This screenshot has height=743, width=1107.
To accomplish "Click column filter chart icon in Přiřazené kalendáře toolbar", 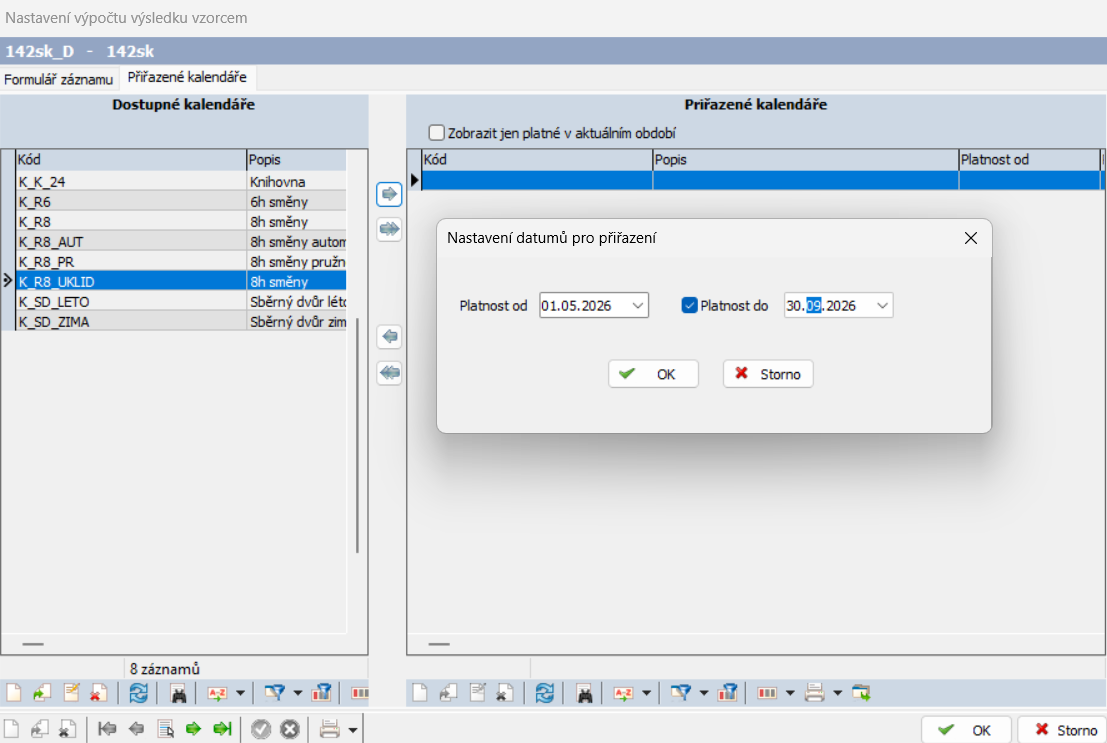I will click(x=727, y=693).
